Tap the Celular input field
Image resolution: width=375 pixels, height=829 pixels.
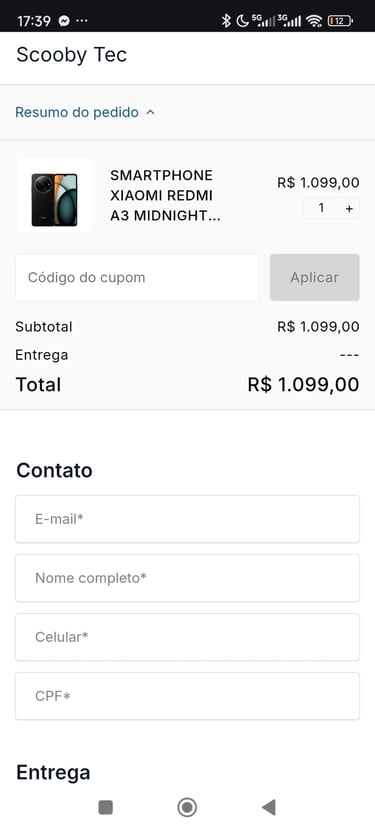pyautogui.click(x=187, y=637)
